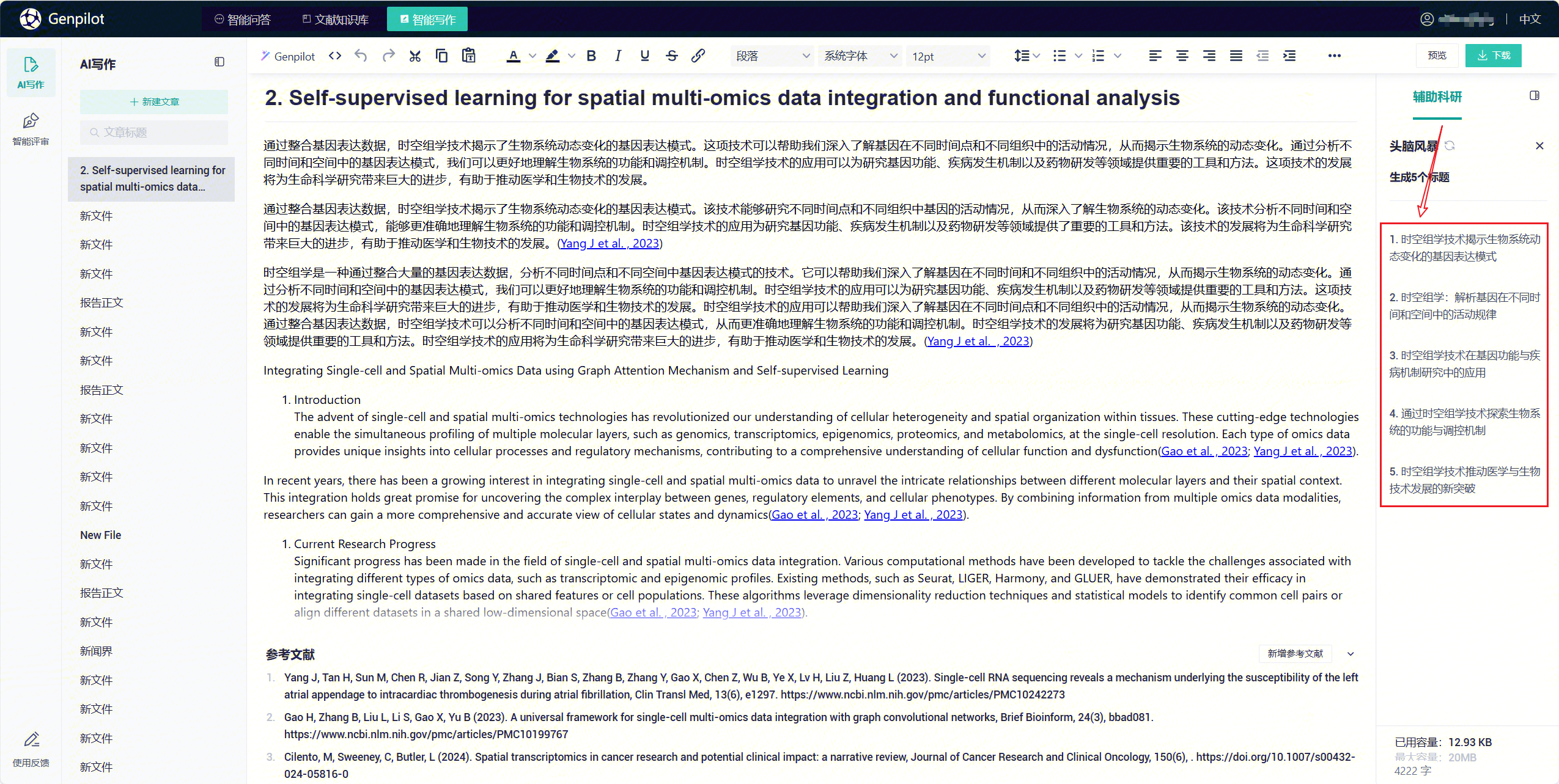The width and height of the screenshot is (1559, 784).
Task: Open the 12pt font size dropdown
Action: (948, 56)
